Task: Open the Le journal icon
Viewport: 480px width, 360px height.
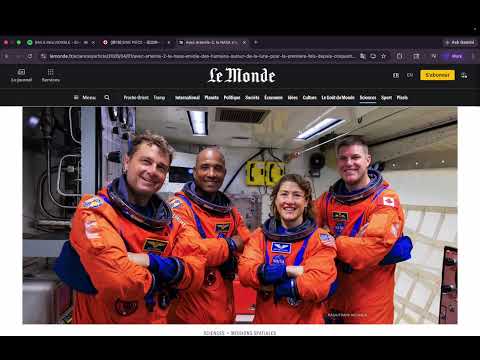Action: [x=21, y=75]
